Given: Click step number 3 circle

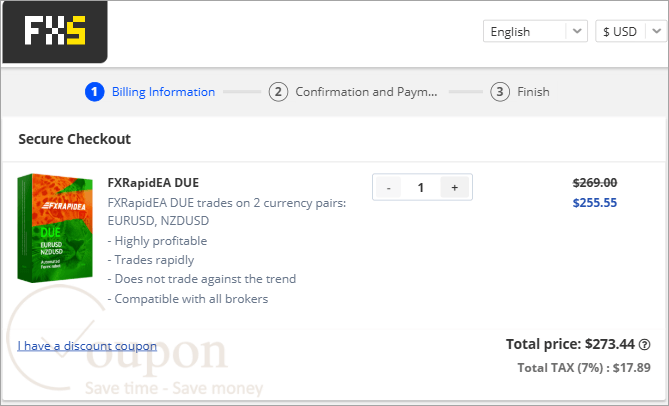Looking at the screenshot, I should coord(500,92).
